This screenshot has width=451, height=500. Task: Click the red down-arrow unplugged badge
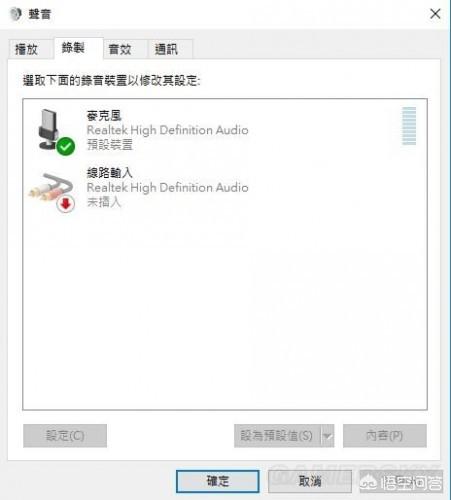(x=65, y=204)
